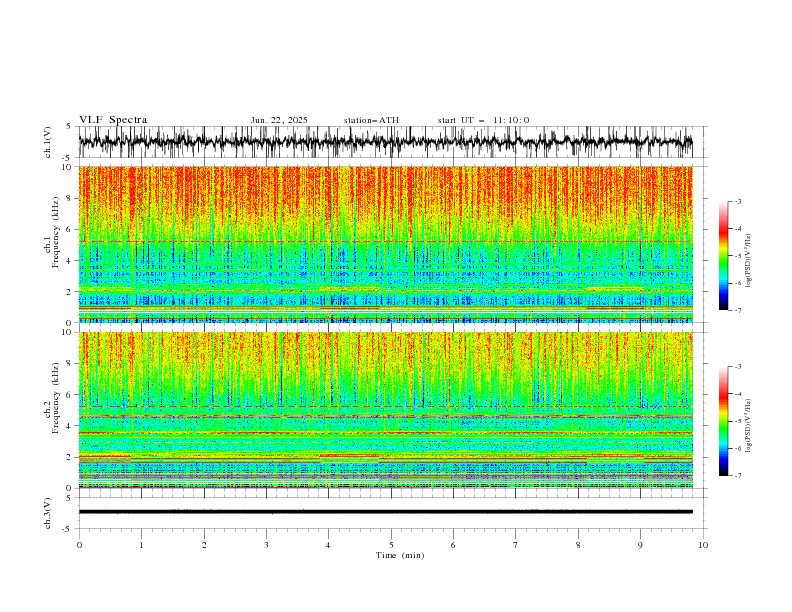Click the "station=ATH" label
The width and height of the screenshot is (792, 612).
coord(371,120)
